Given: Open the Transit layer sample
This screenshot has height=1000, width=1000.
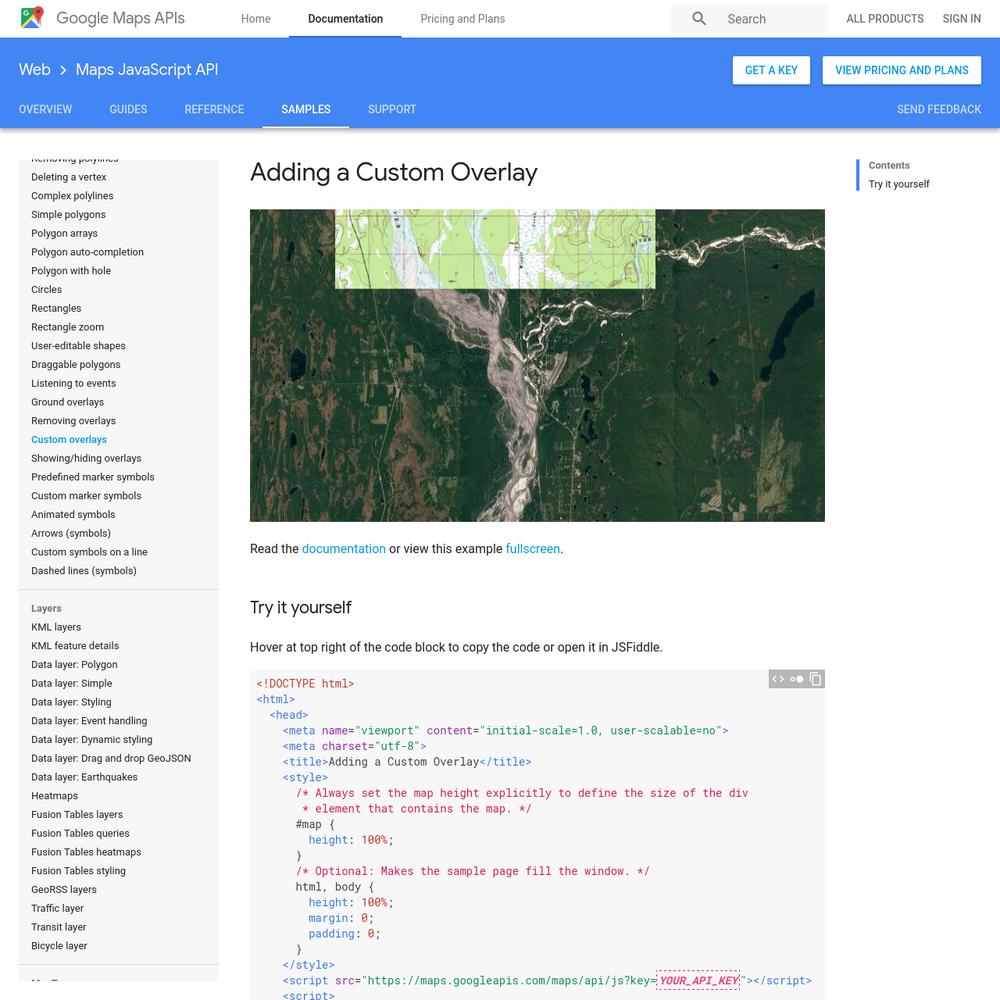Looking at the screenshot, I should tap(59, 927).
